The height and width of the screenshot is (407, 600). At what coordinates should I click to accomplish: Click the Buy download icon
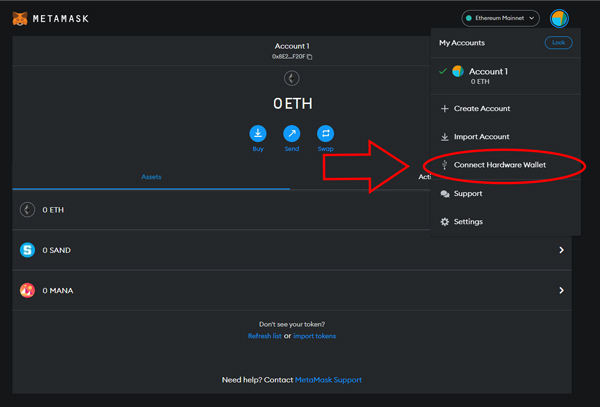click(x=258, y=133)
